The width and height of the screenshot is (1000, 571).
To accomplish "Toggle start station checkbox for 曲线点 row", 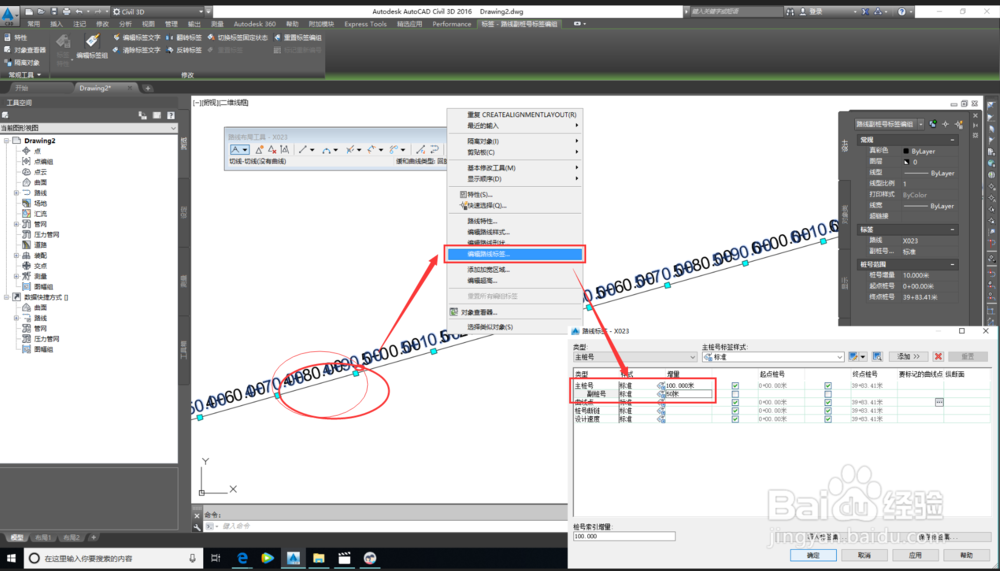I will pyautogui.click(x=735, y=403).
